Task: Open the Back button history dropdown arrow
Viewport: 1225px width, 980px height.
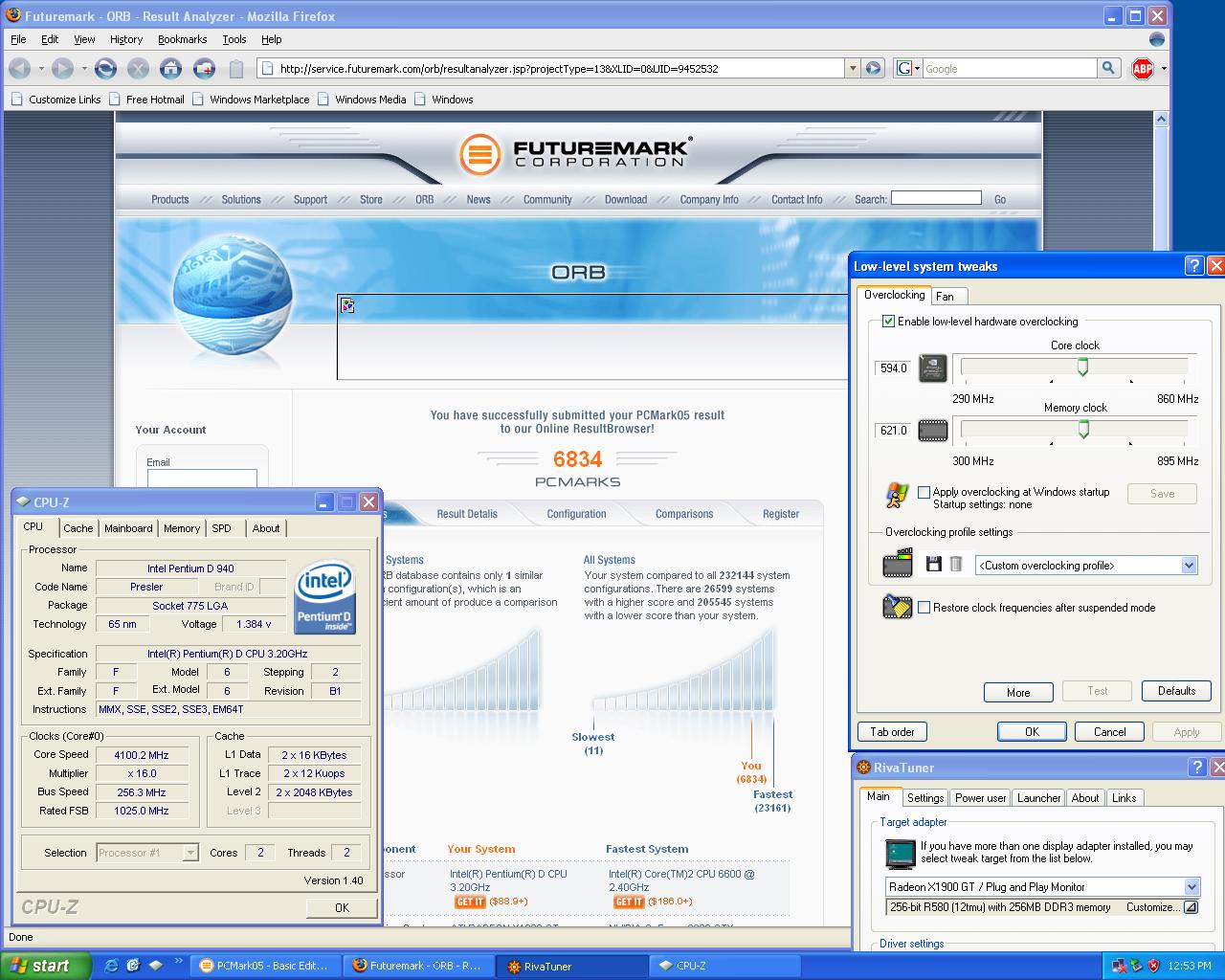Action: coord(40,68)
